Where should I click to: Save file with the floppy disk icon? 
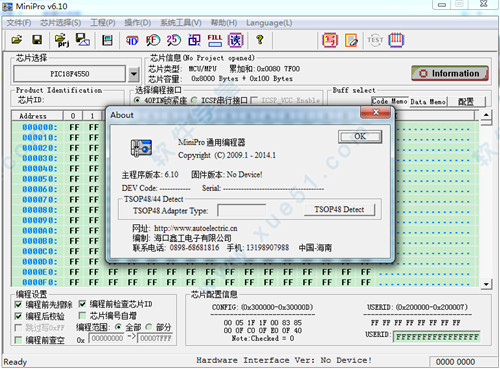pos(37,40)
